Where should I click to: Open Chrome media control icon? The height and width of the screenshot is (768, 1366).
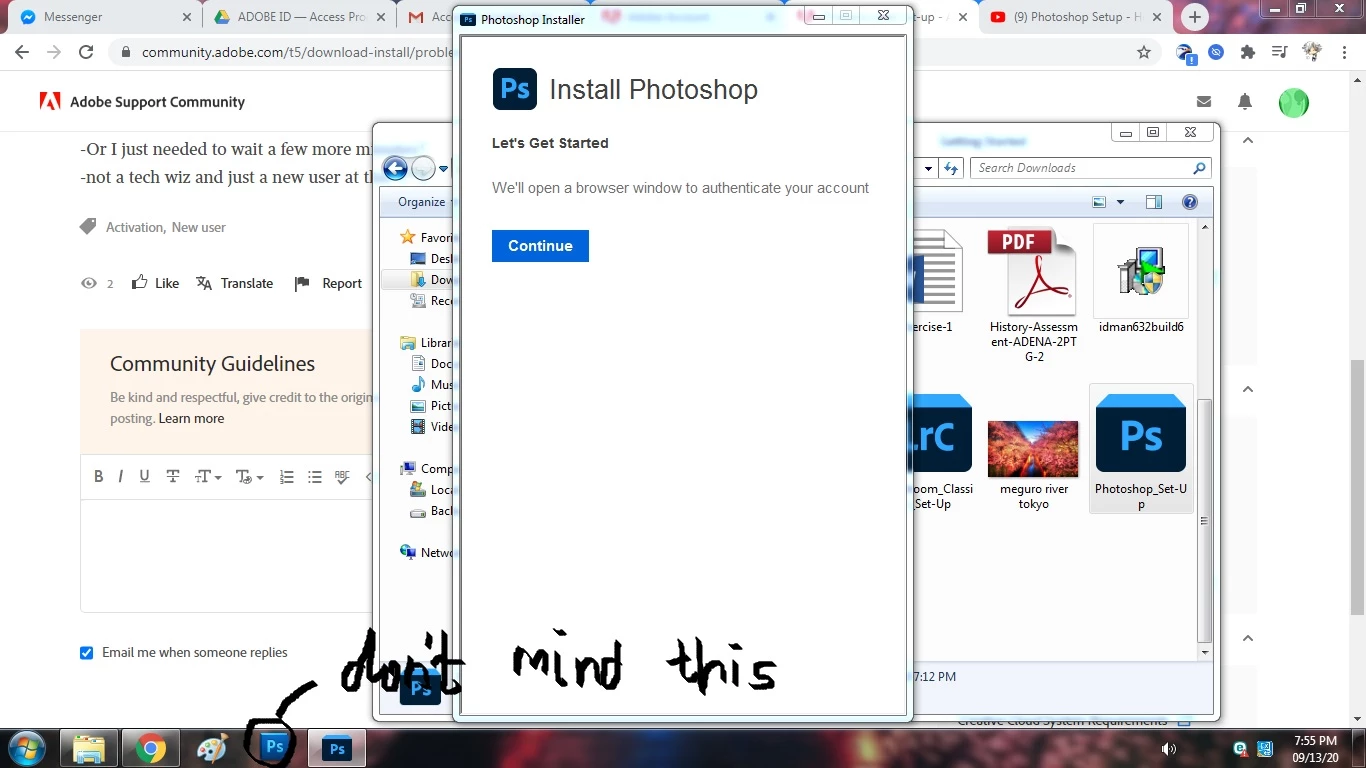[x=1278, y=52]
